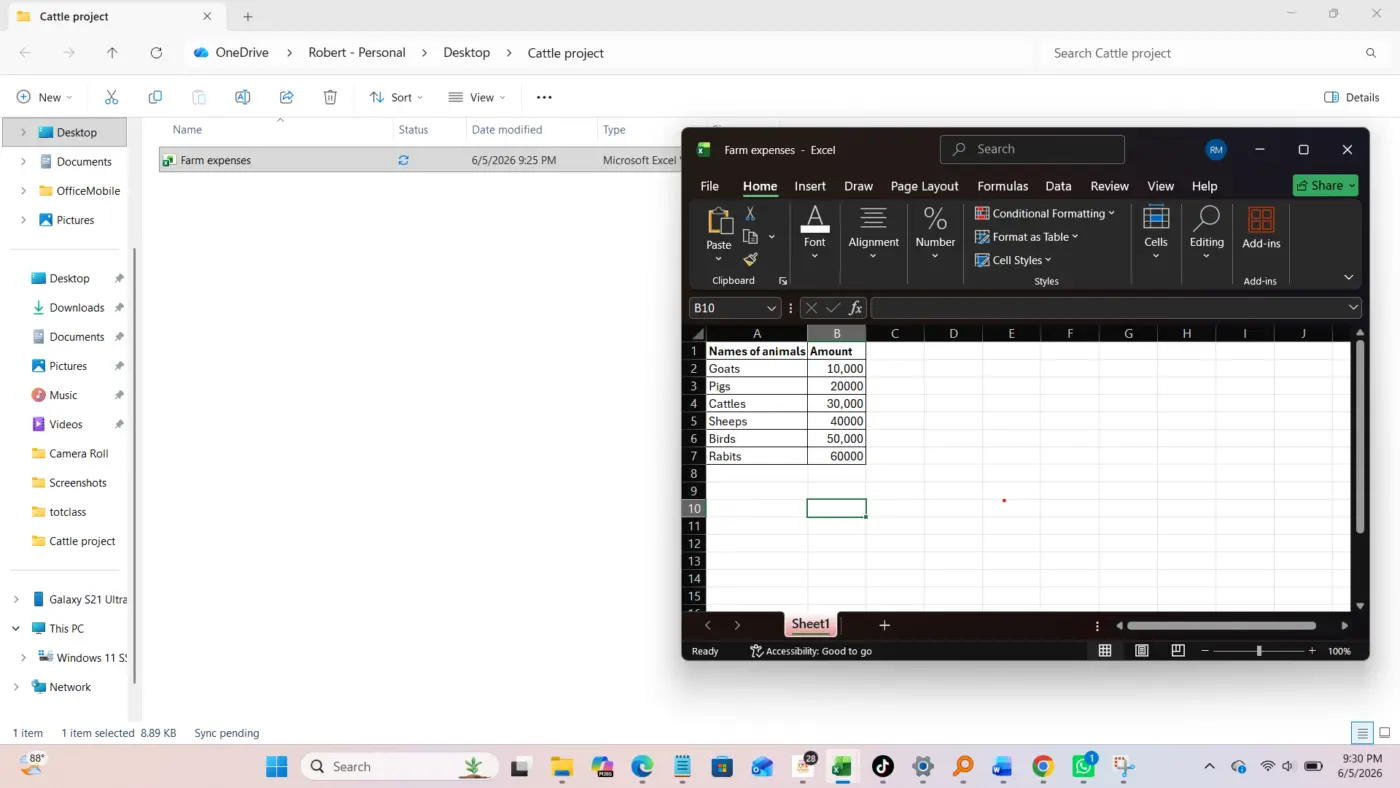Go up one folder level in Explorer

pyautogui.click(x=112, y=53)
